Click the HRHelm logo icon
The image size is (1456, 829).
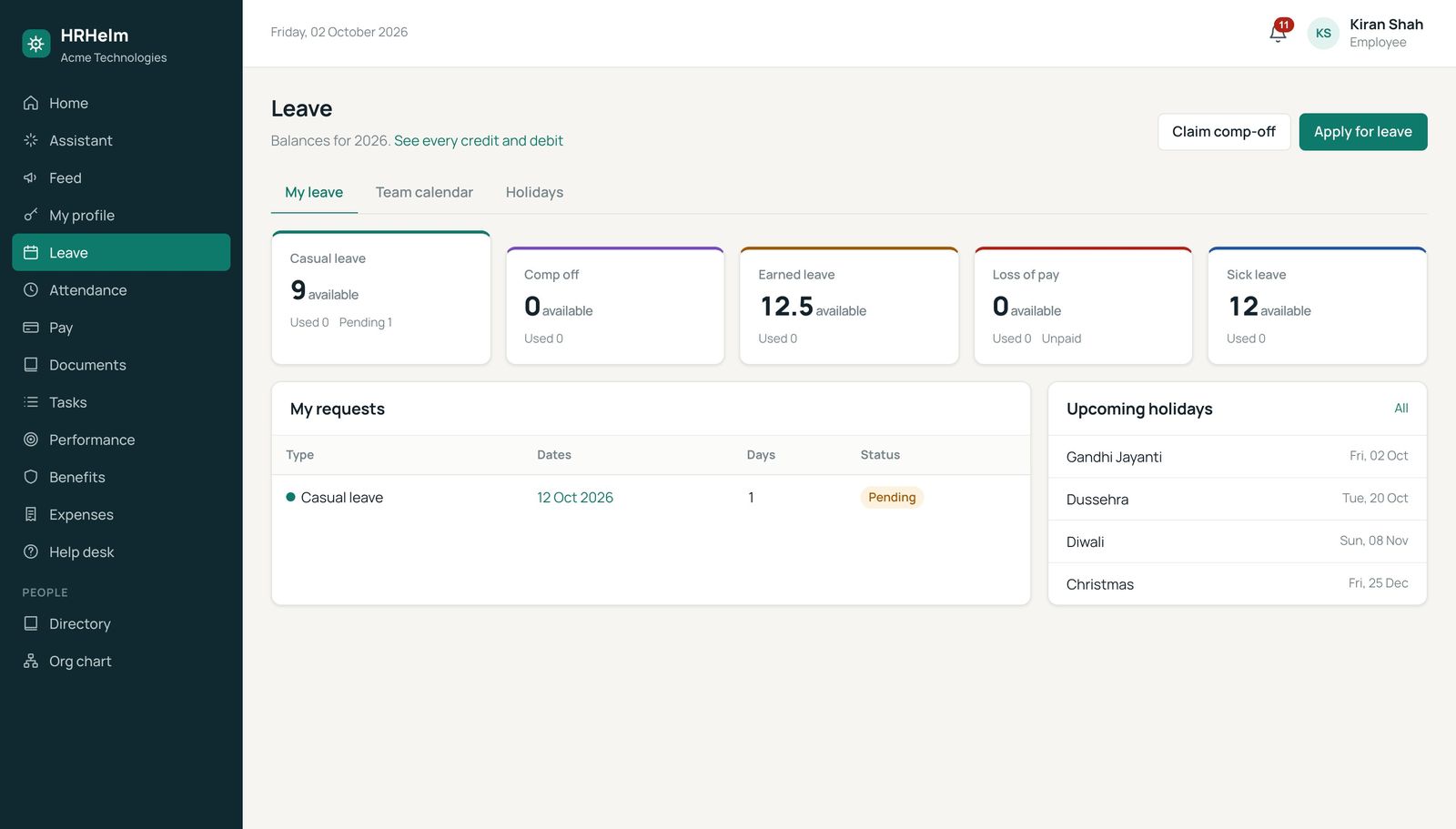coord(36,43)
